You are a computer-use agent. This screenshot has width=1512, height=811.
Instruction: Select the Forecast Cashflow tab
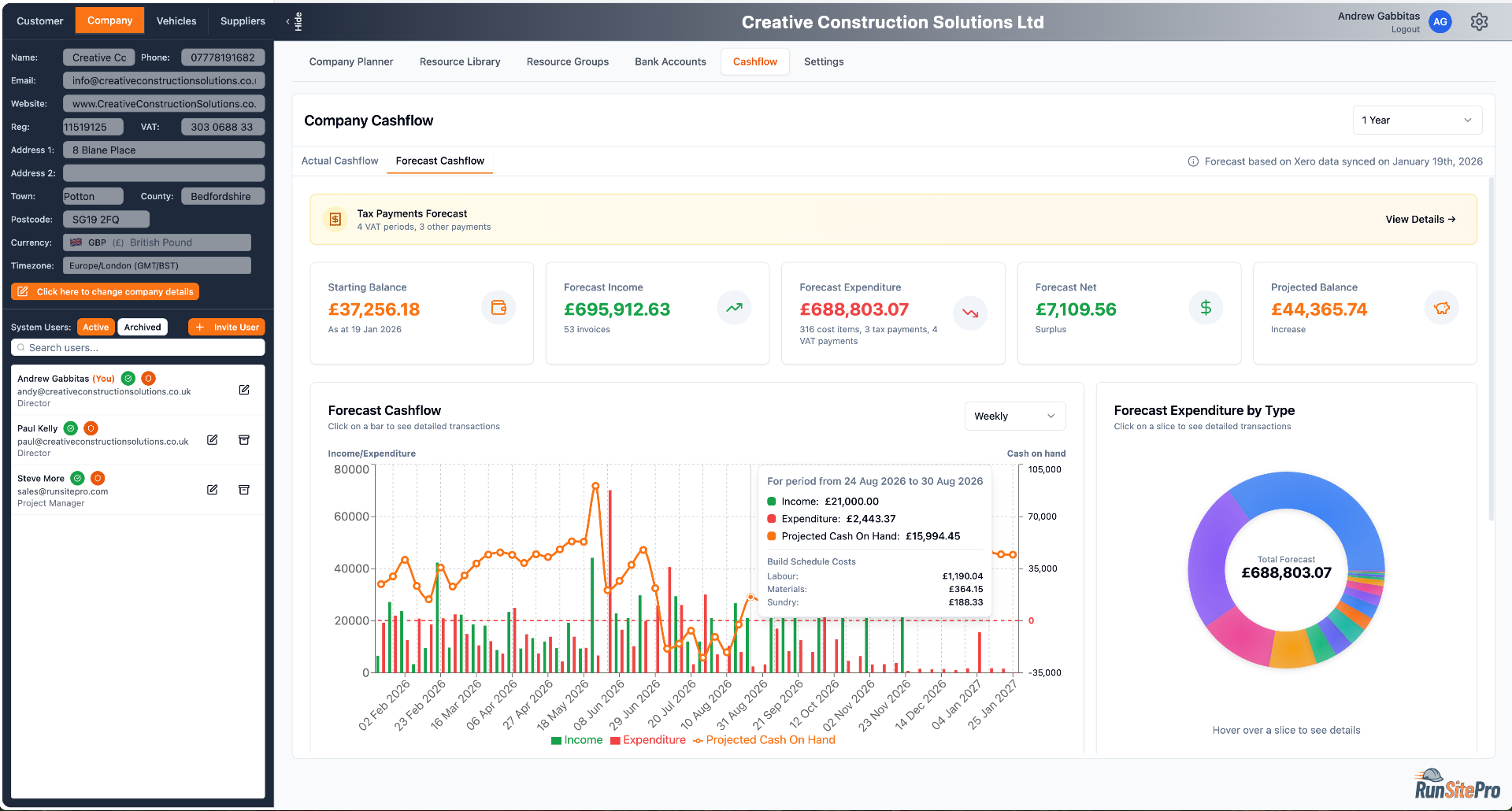pos(440,161)
